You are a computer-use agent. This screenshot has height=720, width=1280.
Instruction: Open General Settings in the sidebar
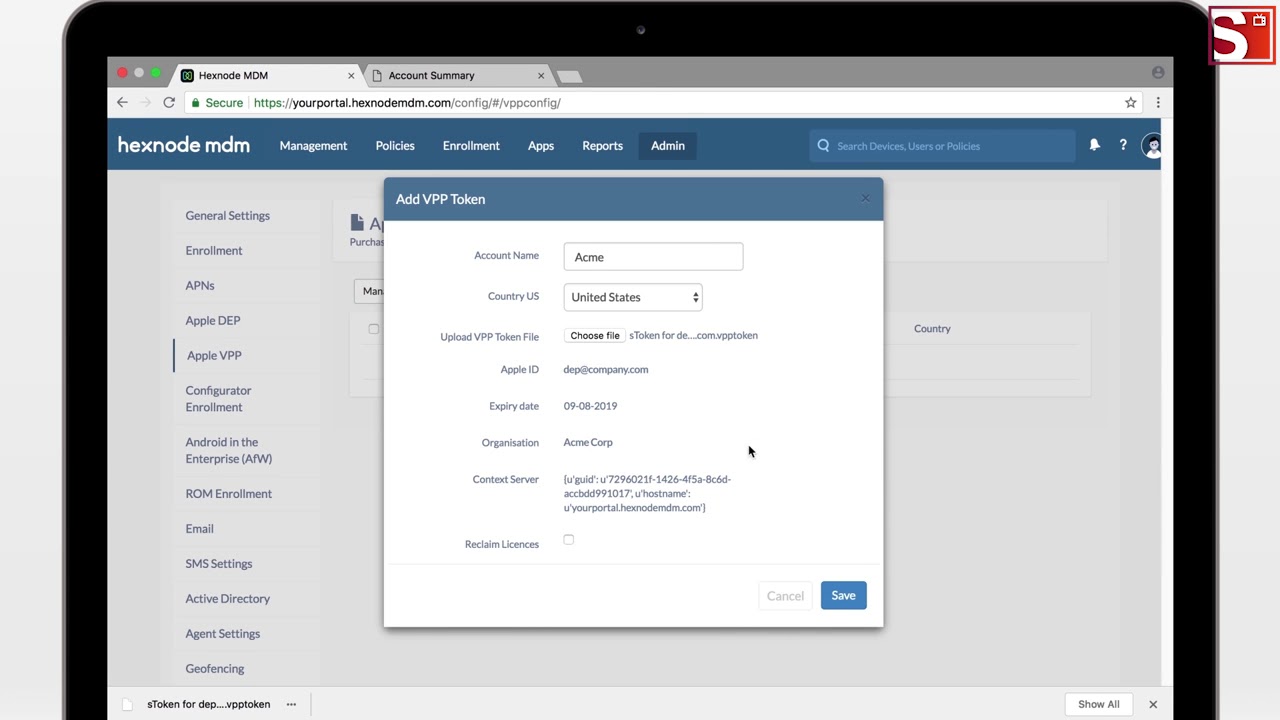click(227, 215)
